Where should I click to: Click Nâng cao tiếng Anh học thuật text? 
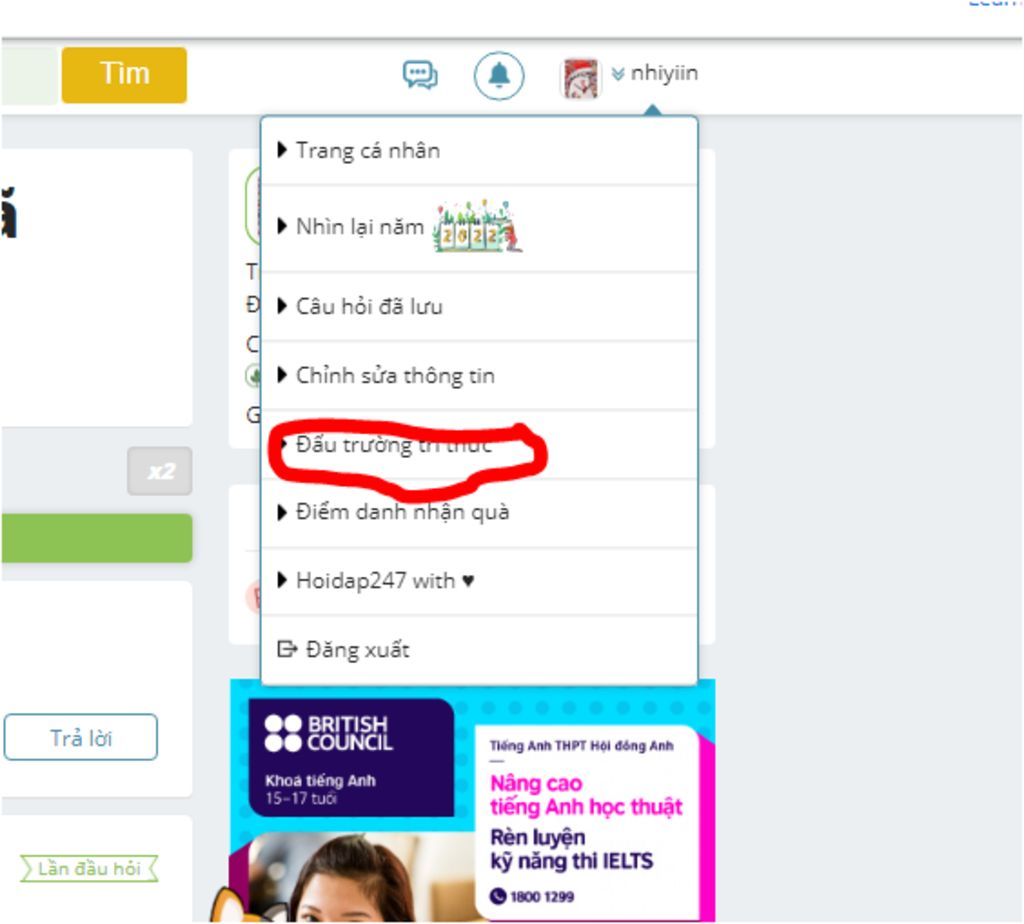coord(586,795)
